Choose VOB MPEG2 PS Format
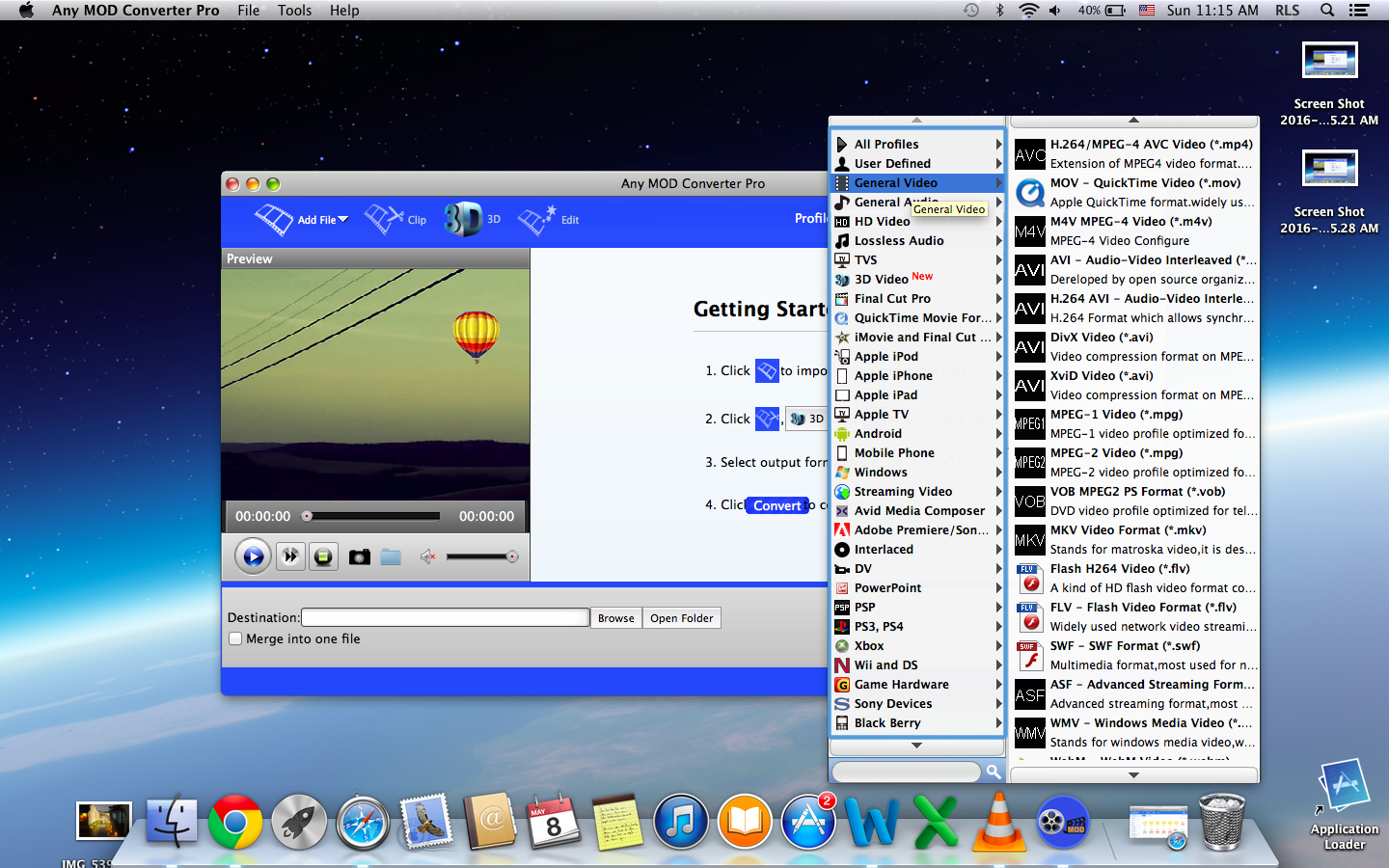This screenshot has width=1389, height=868. coord(1135,501)
